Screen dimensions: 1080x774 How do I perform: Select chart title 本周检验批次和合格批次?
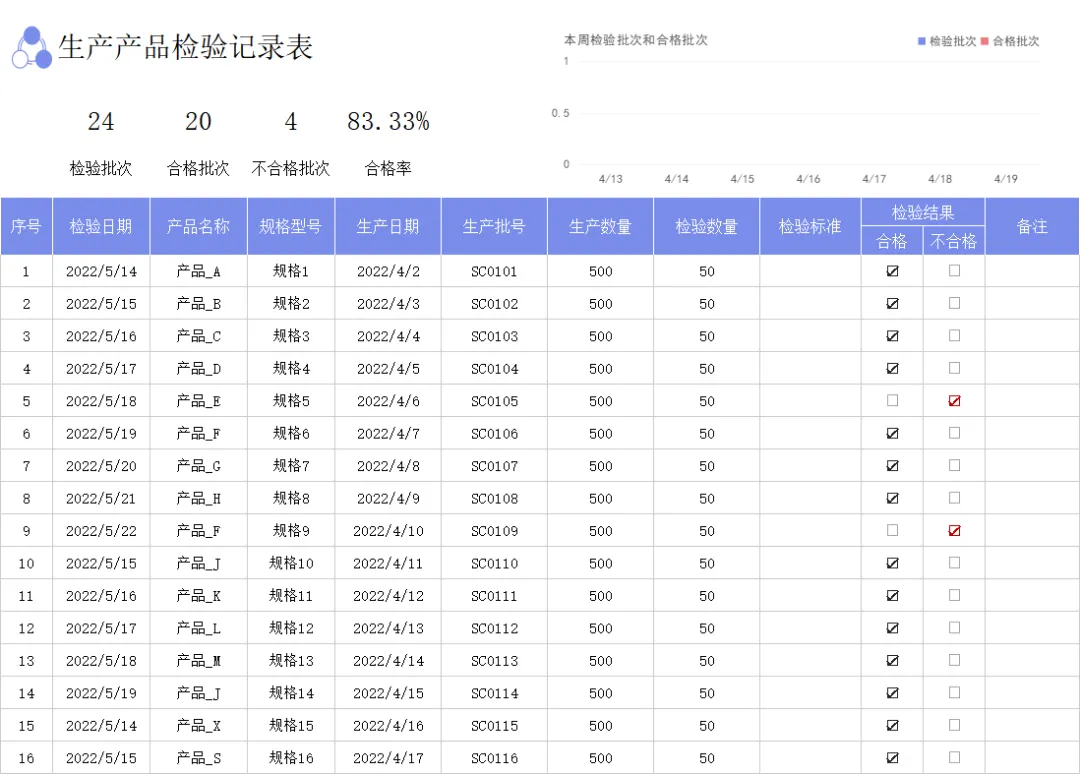pyautogui.click(x=636, y=40)
